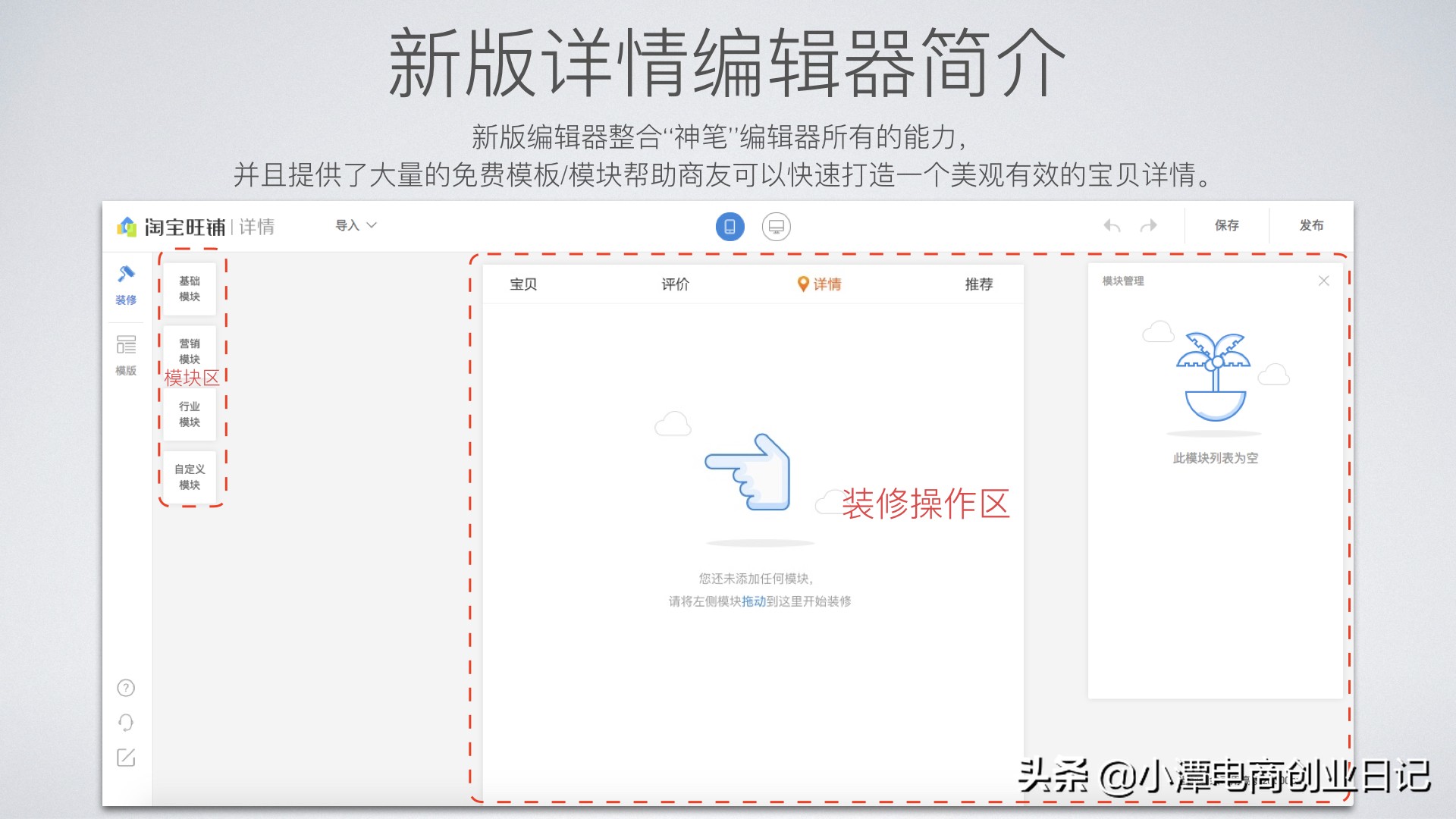Click the redo arrow
1456x819 pixels.
[x=1149, y=225]
